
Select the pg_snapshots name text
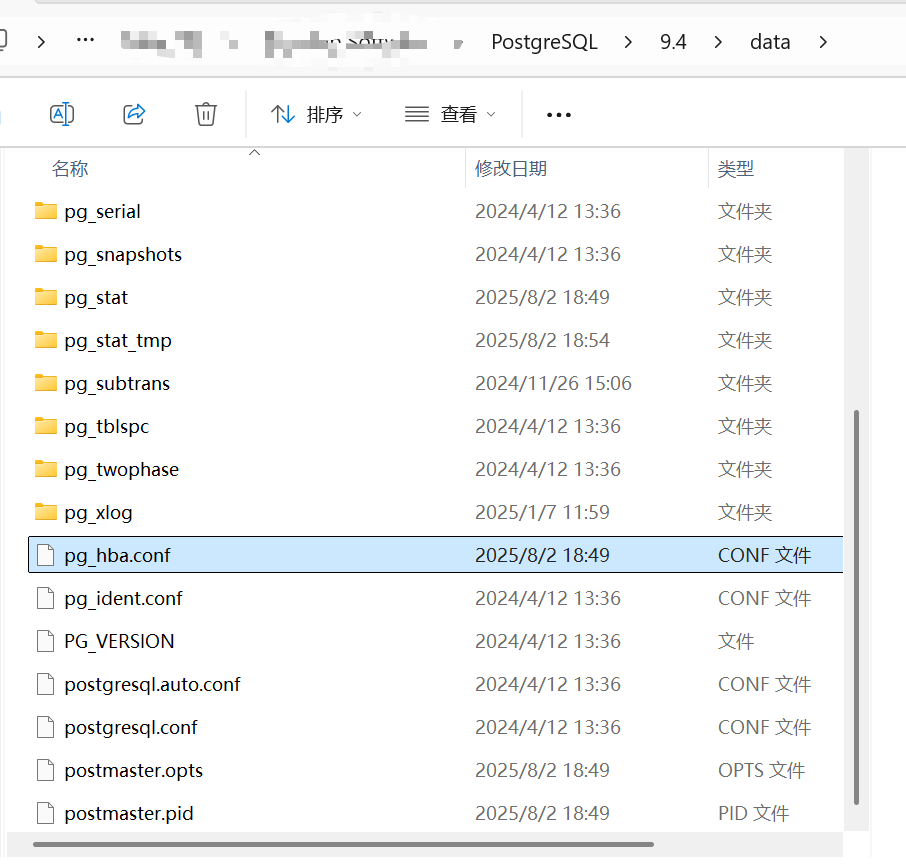pos(123,255)
